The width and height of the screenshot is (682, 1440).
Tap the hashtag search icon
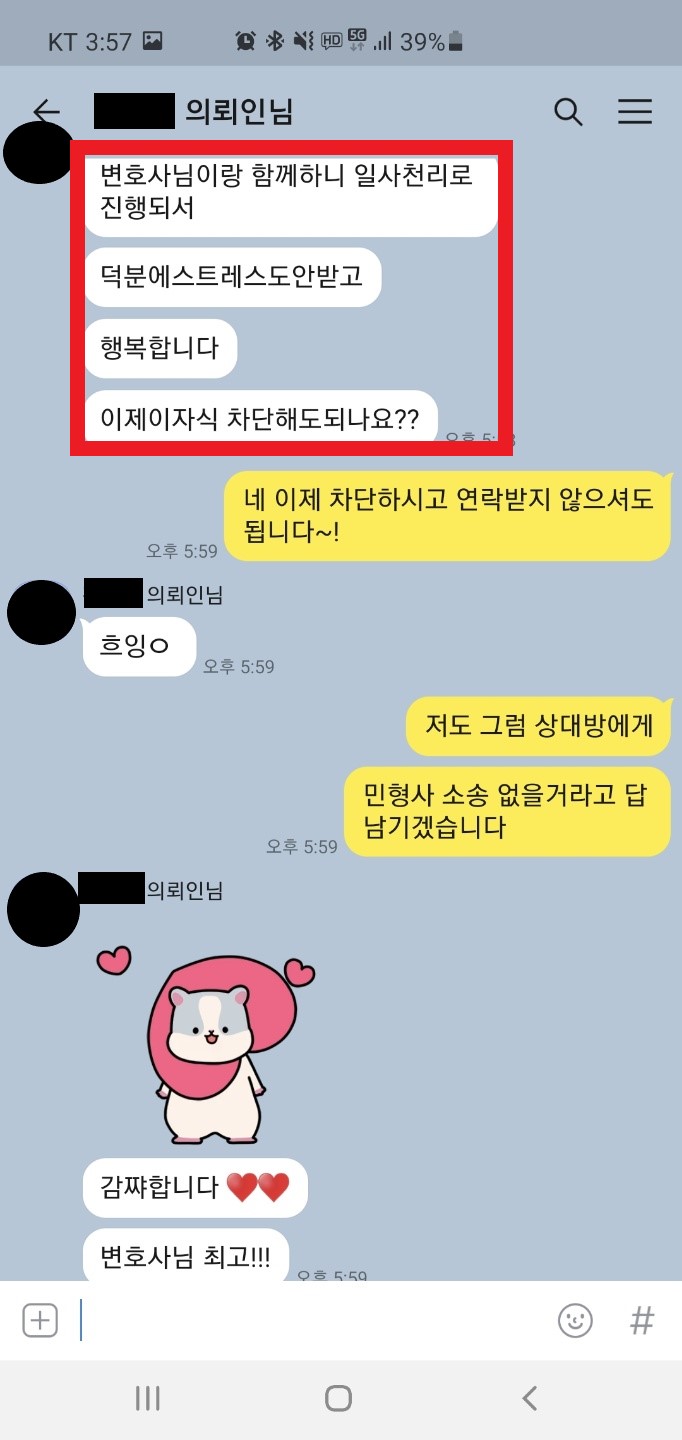pos(642,1320)
